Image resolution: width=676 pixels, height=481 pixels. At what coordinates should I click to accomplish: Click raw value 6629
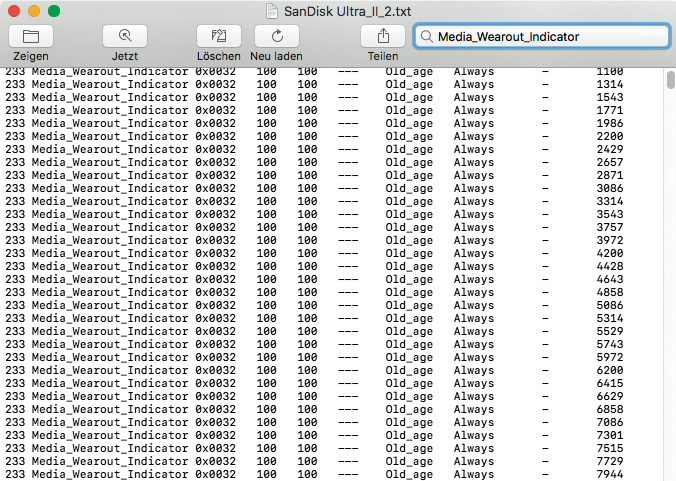click(610, 396)
